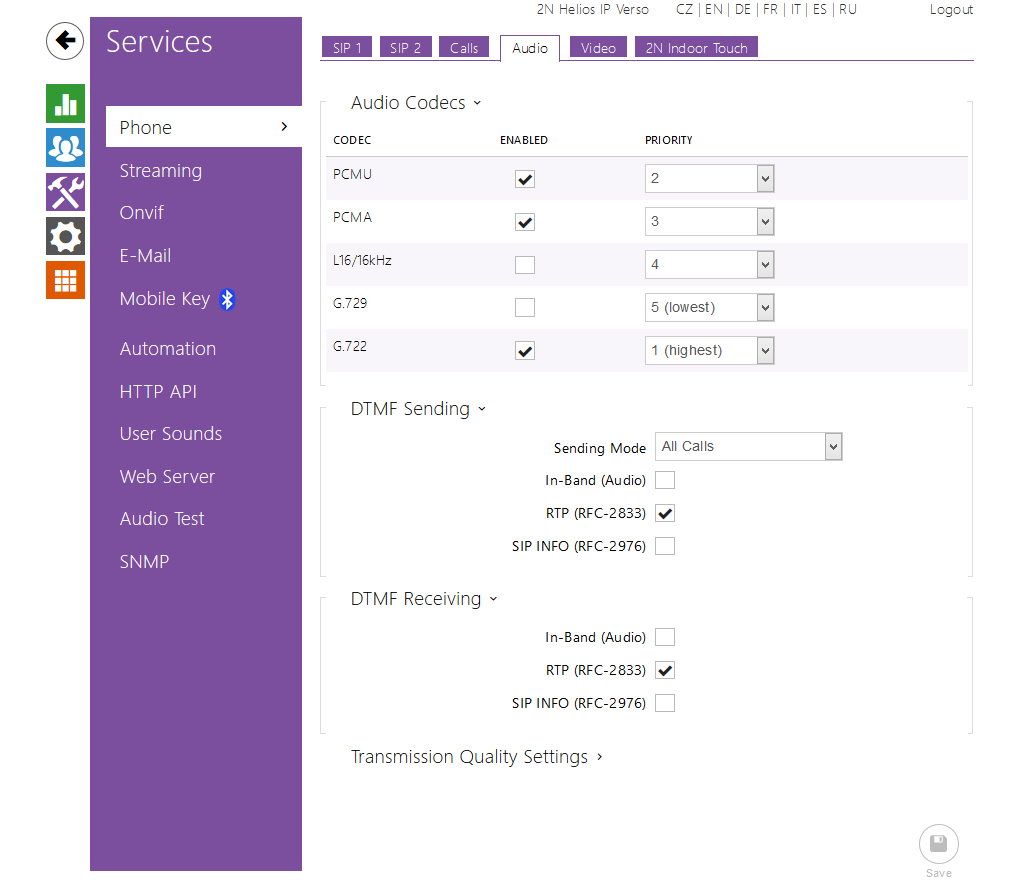Click the Save floppy disk icon
The image size is (1021, 884).
click(938, 844)
